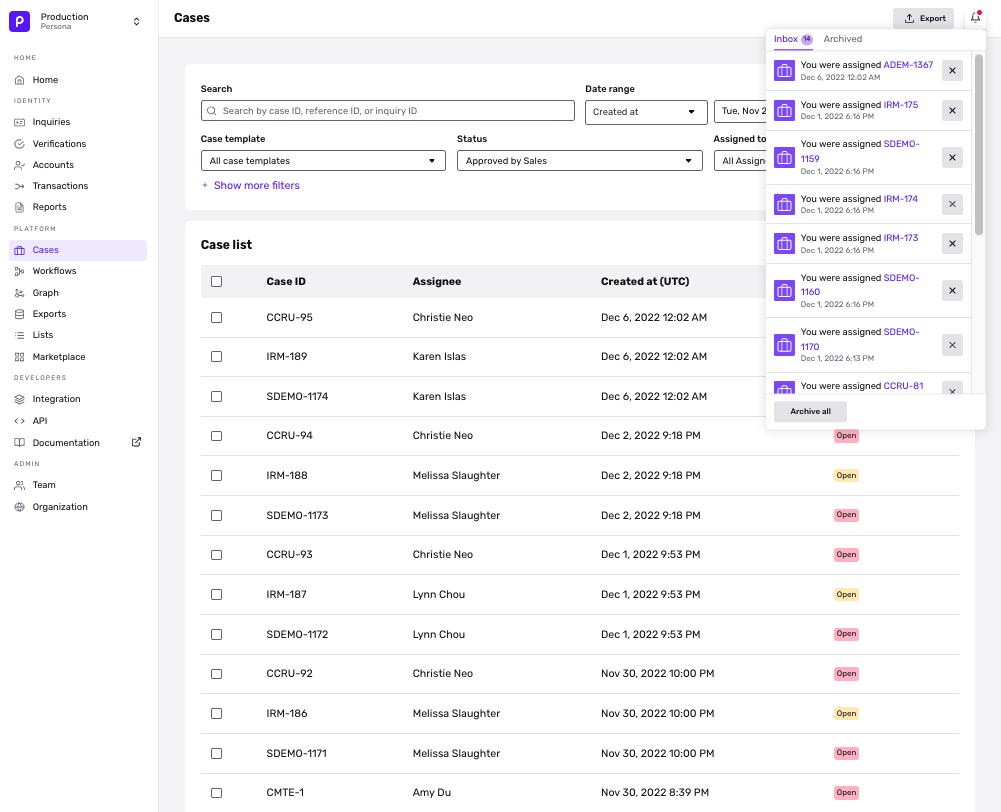Open Exports in the sidebar
Image resolution: width=1001 pixels, height=812 pixels.
coord(79,314)
